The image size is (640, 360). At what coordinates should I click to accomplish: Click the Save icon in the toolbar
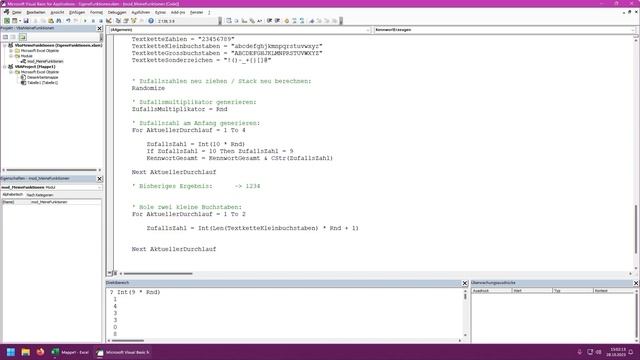point(26,21)
